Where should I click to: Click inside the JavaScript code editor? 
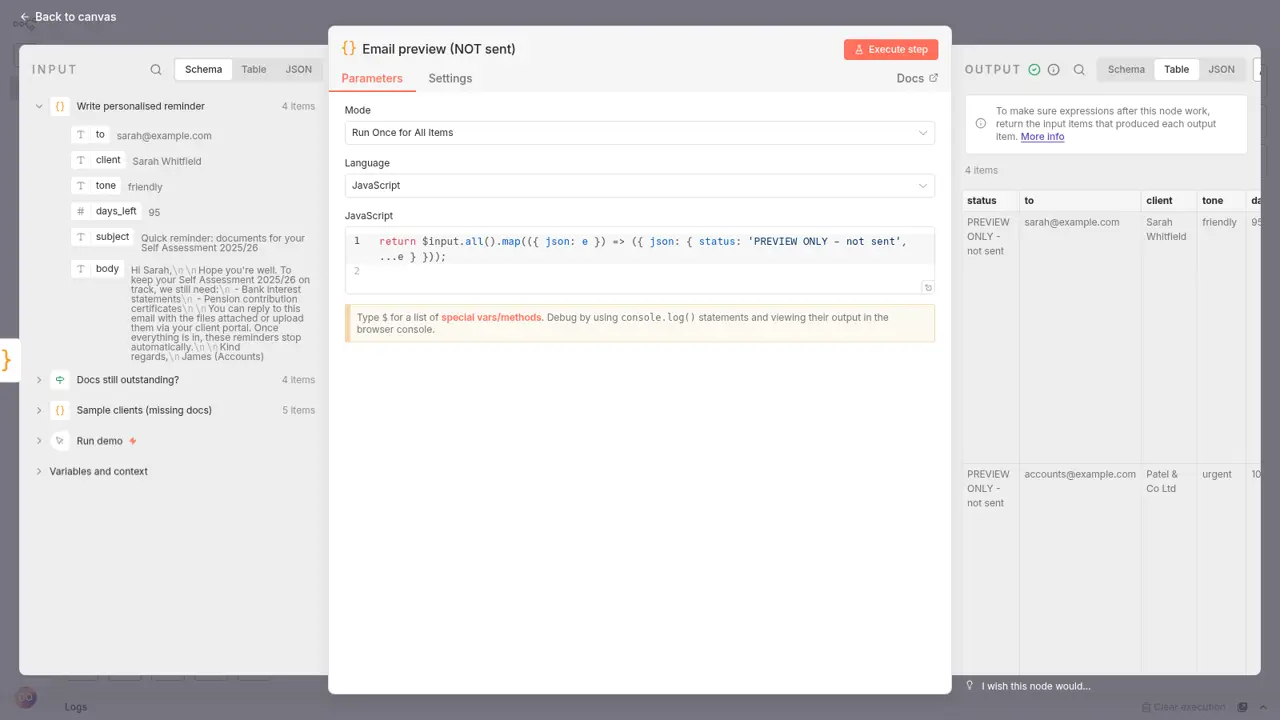(640, 260)
